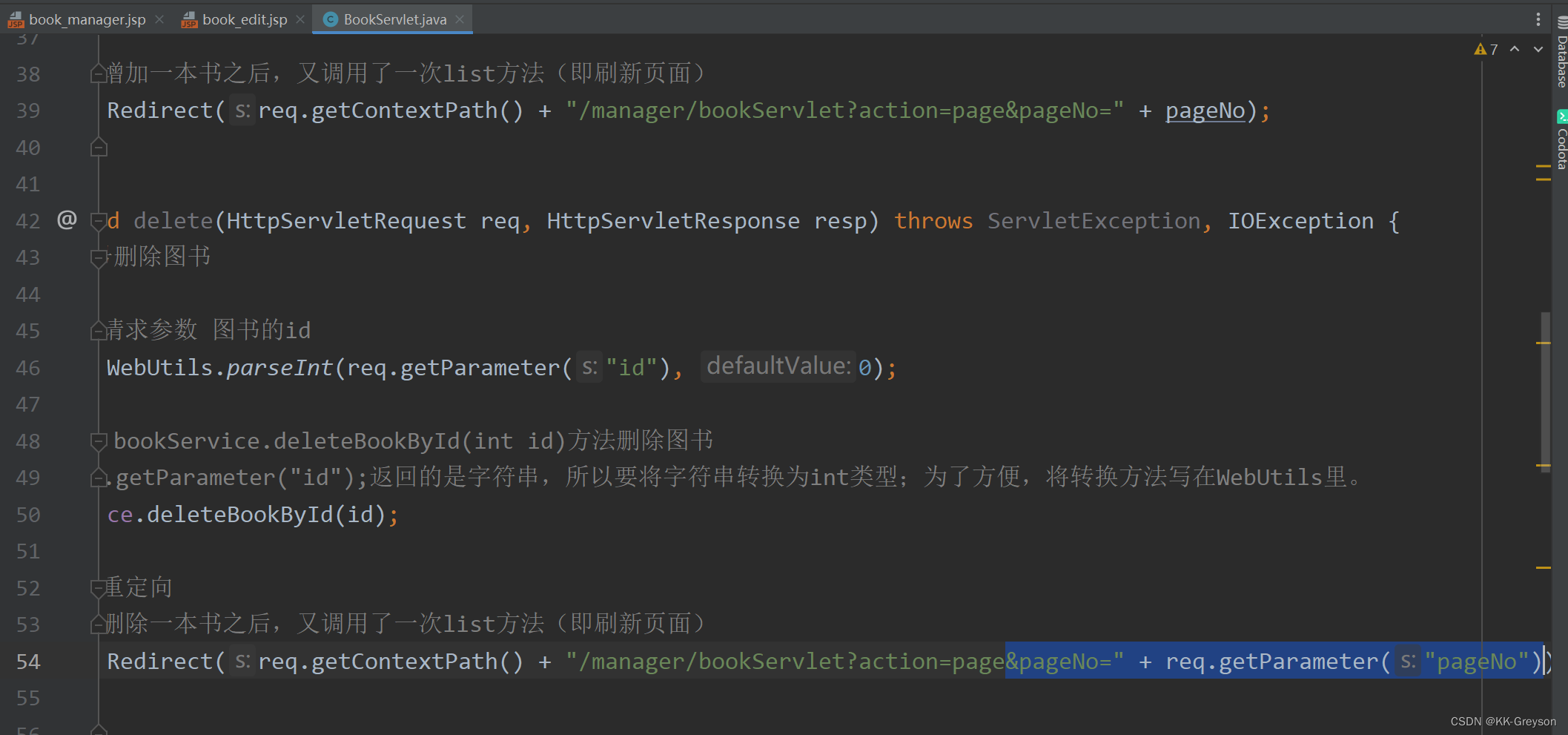Click line number 54 in the gutter

pos(28,662)
